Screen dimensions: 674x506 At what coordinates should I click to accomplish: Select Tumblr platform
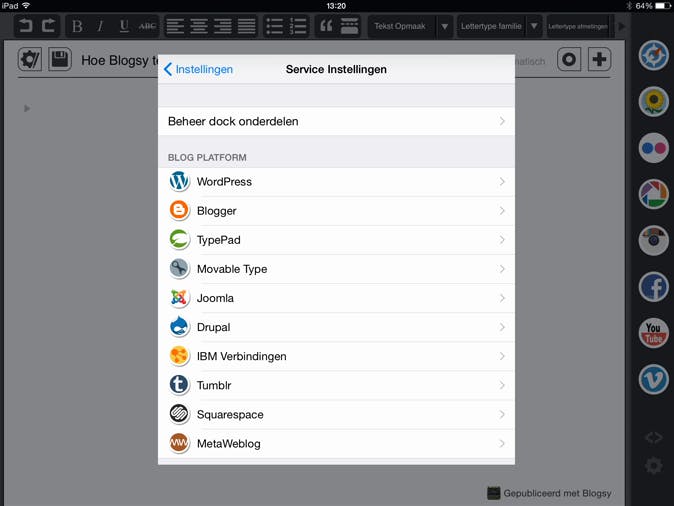336,386
